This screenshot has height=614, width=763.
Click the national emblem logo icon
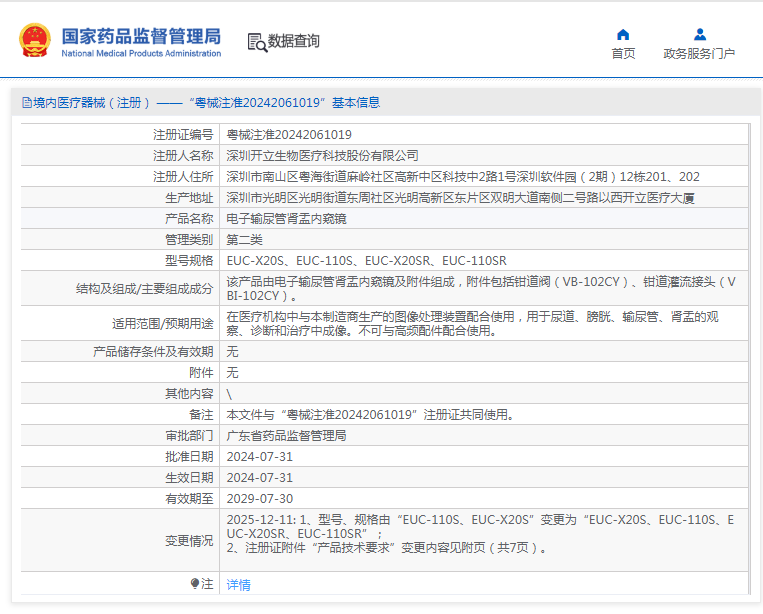coord(35,40)
